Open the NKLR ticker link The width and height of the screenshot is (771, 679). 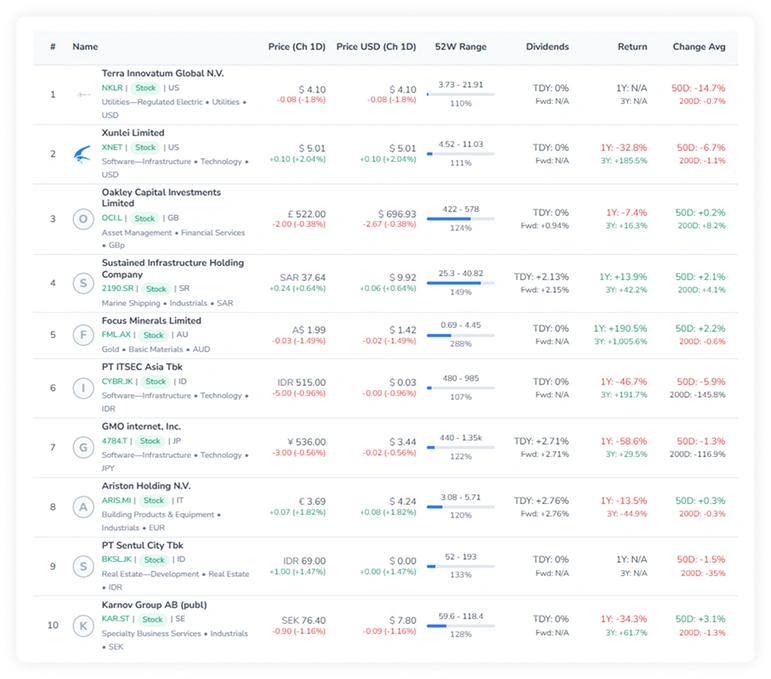[112, 88]
